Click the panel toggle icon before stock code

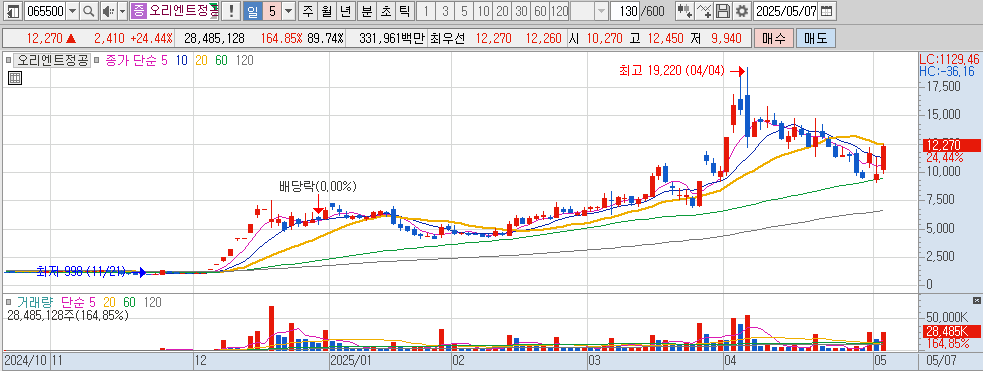pyautogui.click(x=12, y=11)
